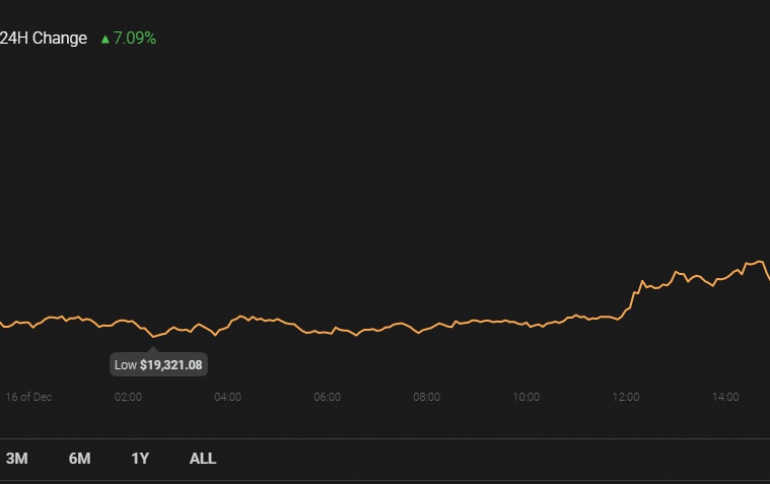Image resolution: width=770 pixels, height=484 pixels.
Task: Click the 14:00 time axis label
Action: point(726,397)
